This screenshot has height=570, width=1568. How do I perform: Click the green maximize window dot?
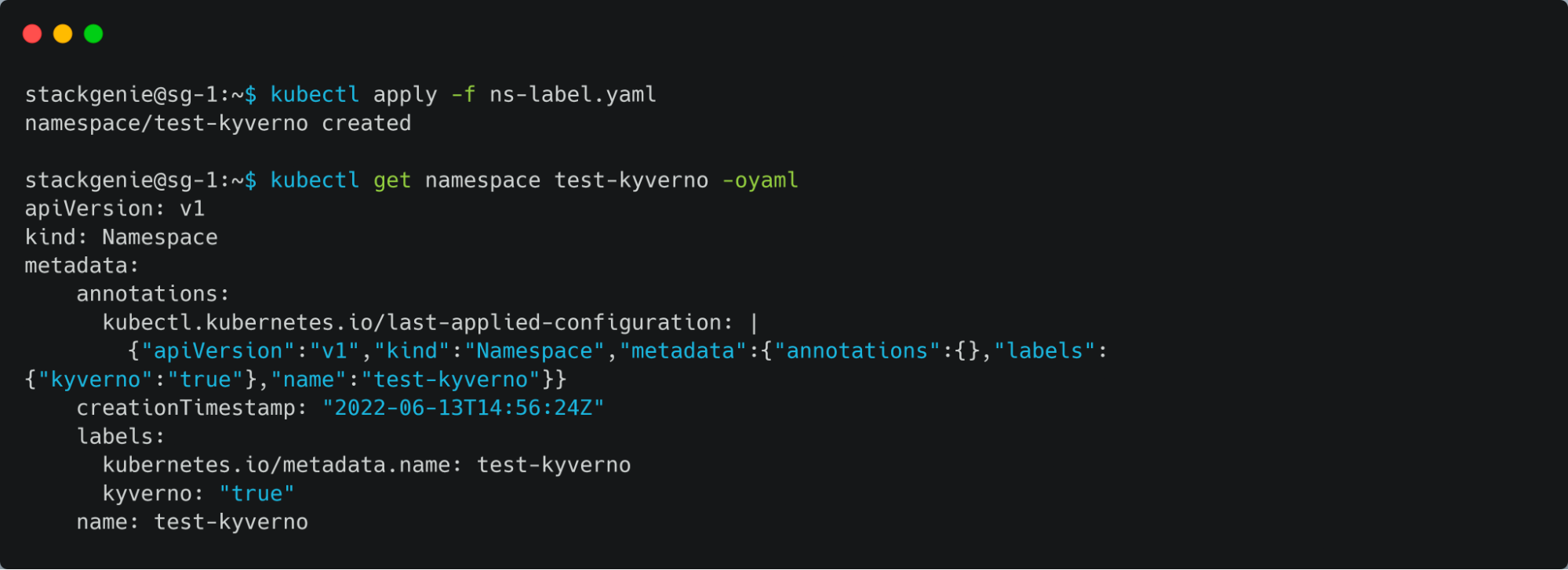pyautogui.click(x=93, y=34)
